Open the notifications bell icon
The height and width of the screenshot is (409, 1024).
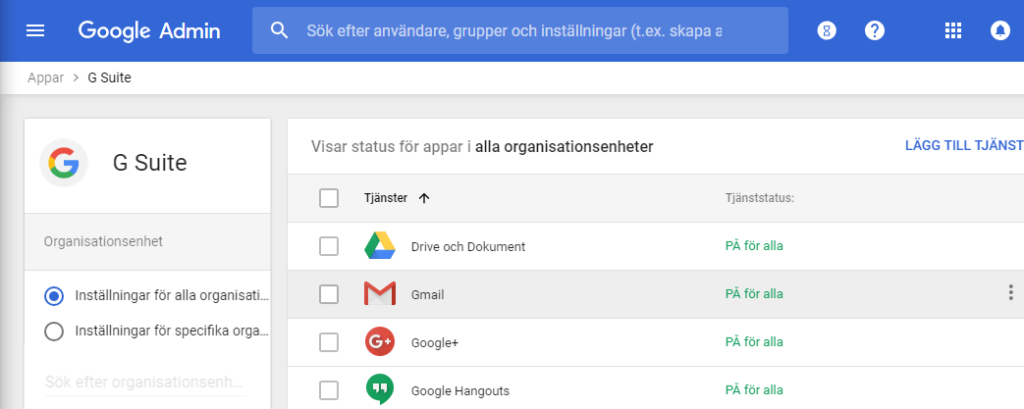tap(999, 30)
